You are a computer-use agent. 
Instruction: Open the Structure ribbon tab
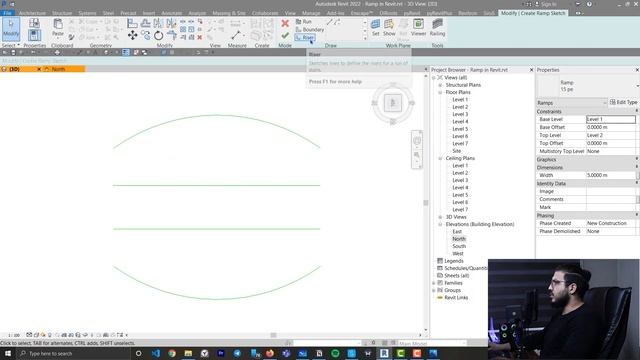(62, 13)
